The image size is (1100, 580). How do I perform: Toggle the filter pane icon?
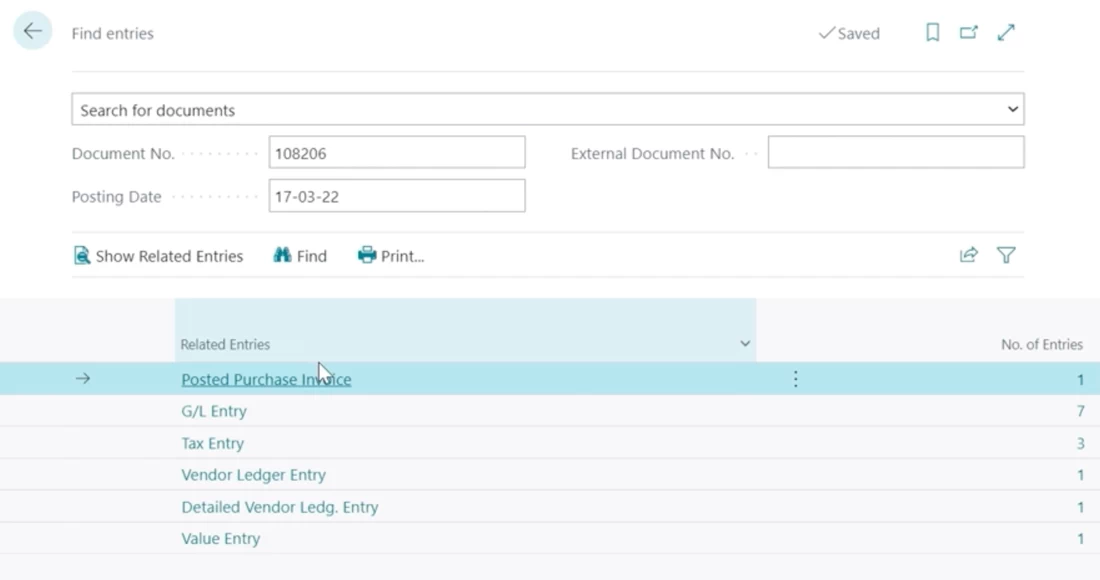click(x=1006, y=256)
